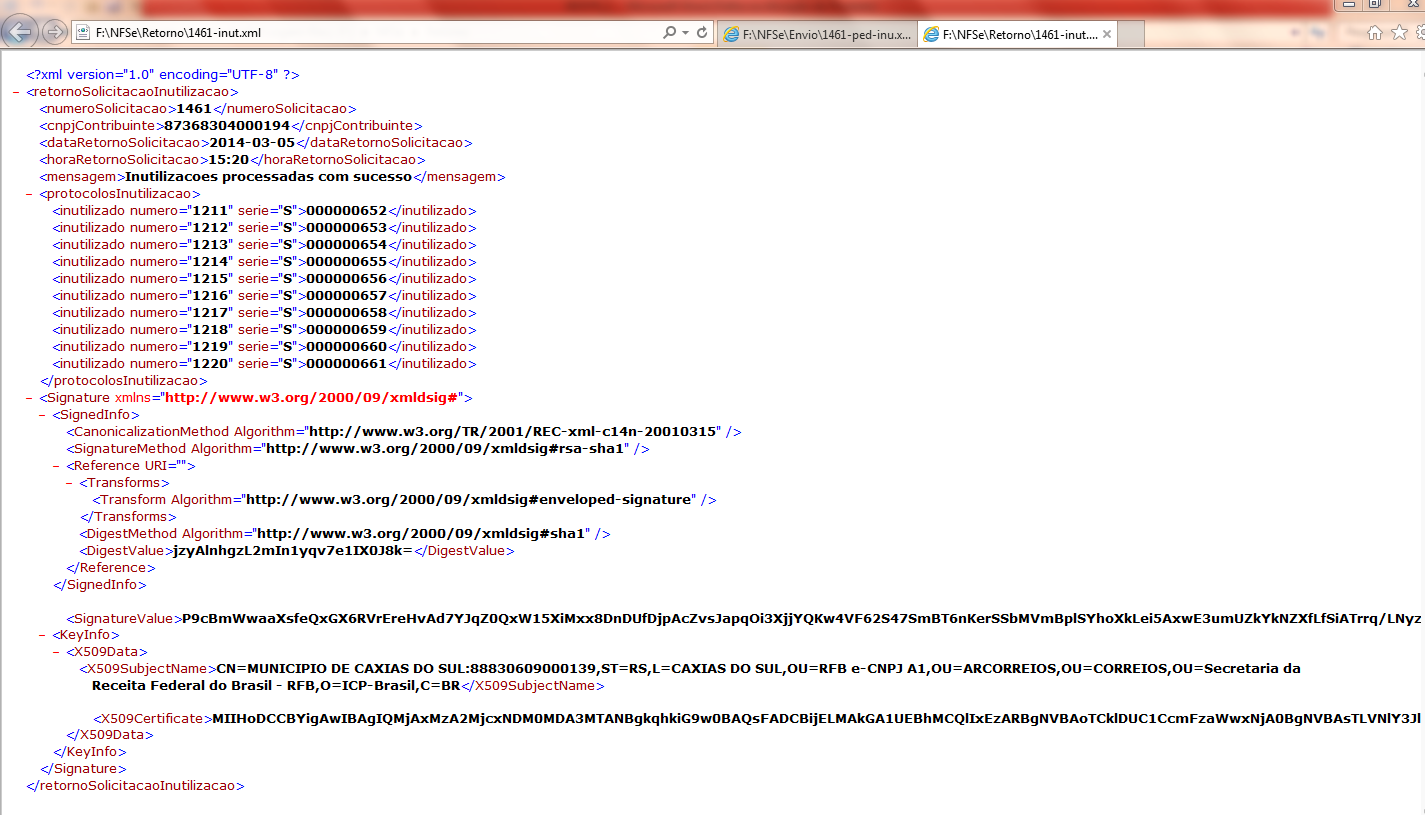
Task: Click the closing protocolosInutilizacao tag
Action: (124, 381)
